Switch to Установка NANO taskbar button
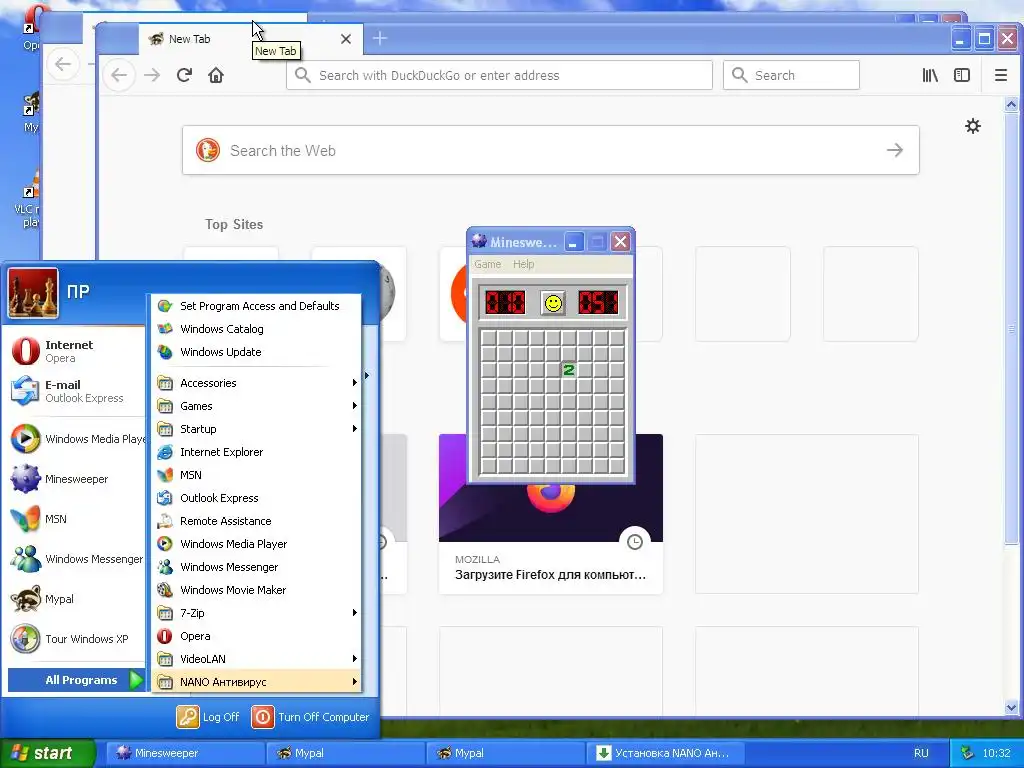The width and height of the screenshot is (1024, 768). pyautogui.click(x=666, y=753)
